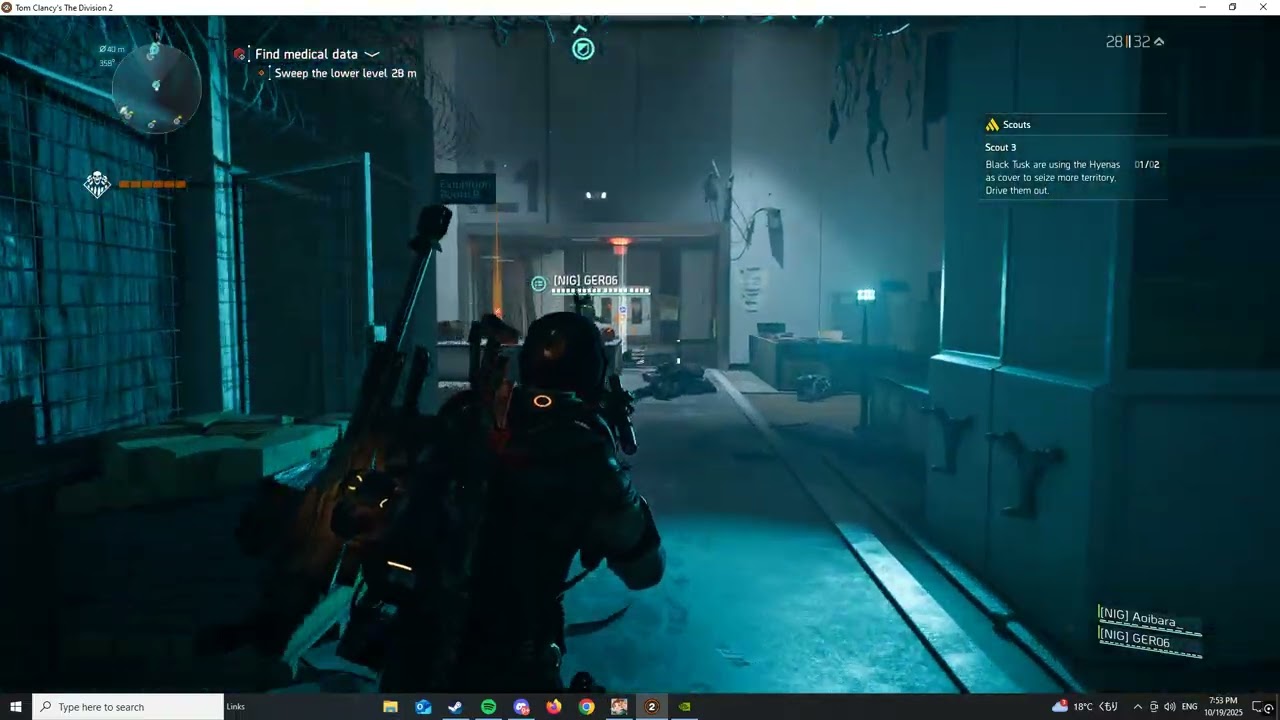Click The Division 2 title bar icon
Viewport: 1280px width, 720px height.
pyautogui.click(x=7, y=7)
